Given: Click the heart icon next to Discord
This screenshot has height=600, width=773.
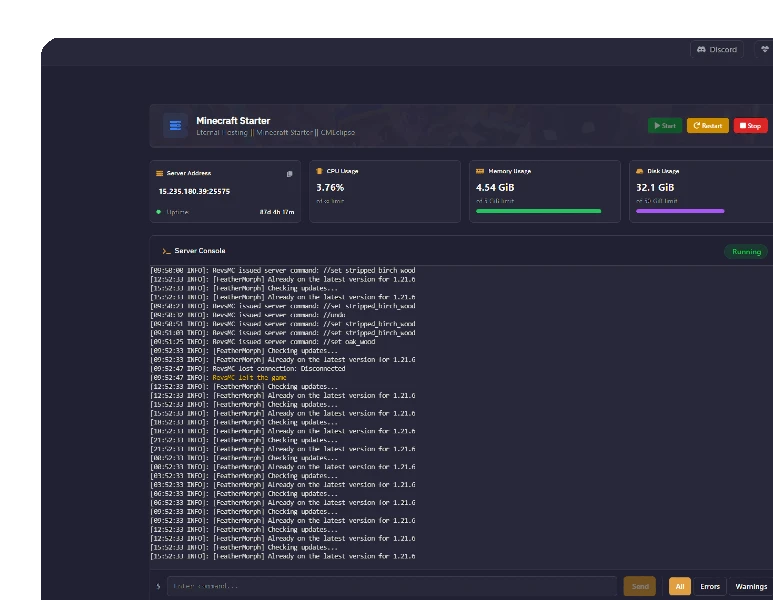Looking at the screenshot, I should point(765,49).
